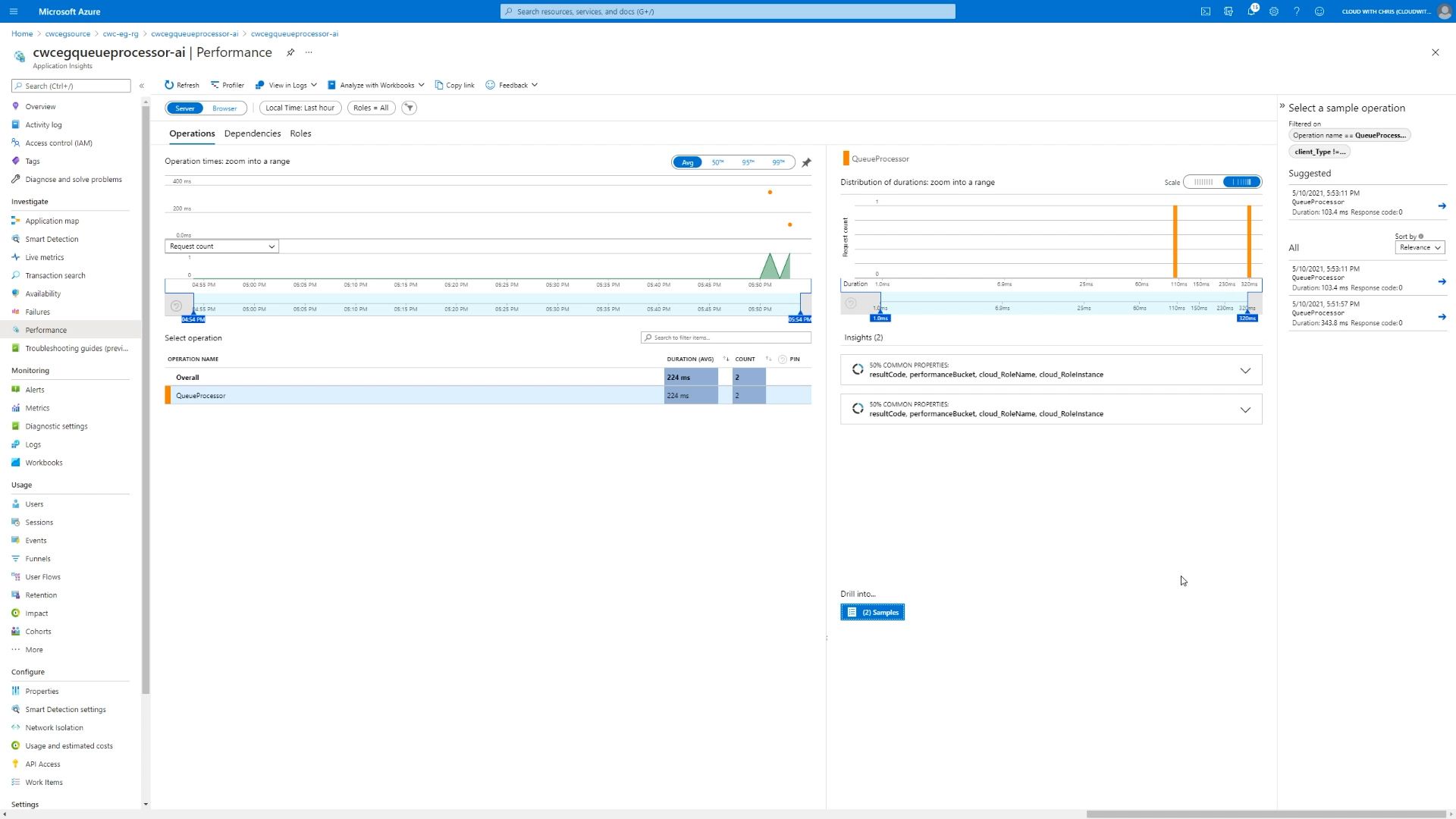Change Sort by from Relevance
Screen dimensions: 1456x819
pyautogui.click(x=1420, y=247)
